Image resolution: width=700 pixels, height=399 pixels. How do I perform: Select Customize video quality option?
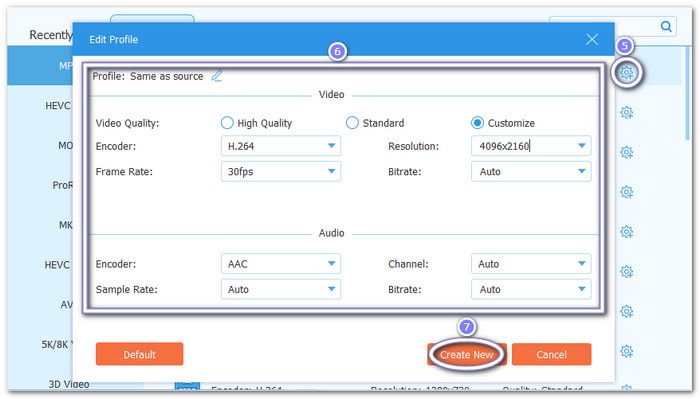(x=477, y=123)
